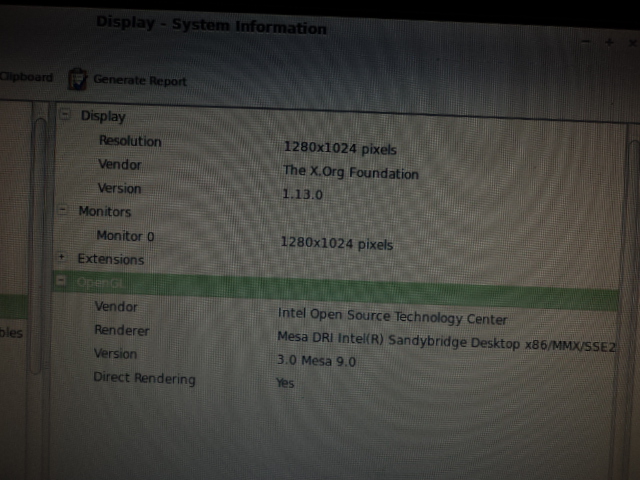
Task: Select the Renderer row label
Action: 122,330
